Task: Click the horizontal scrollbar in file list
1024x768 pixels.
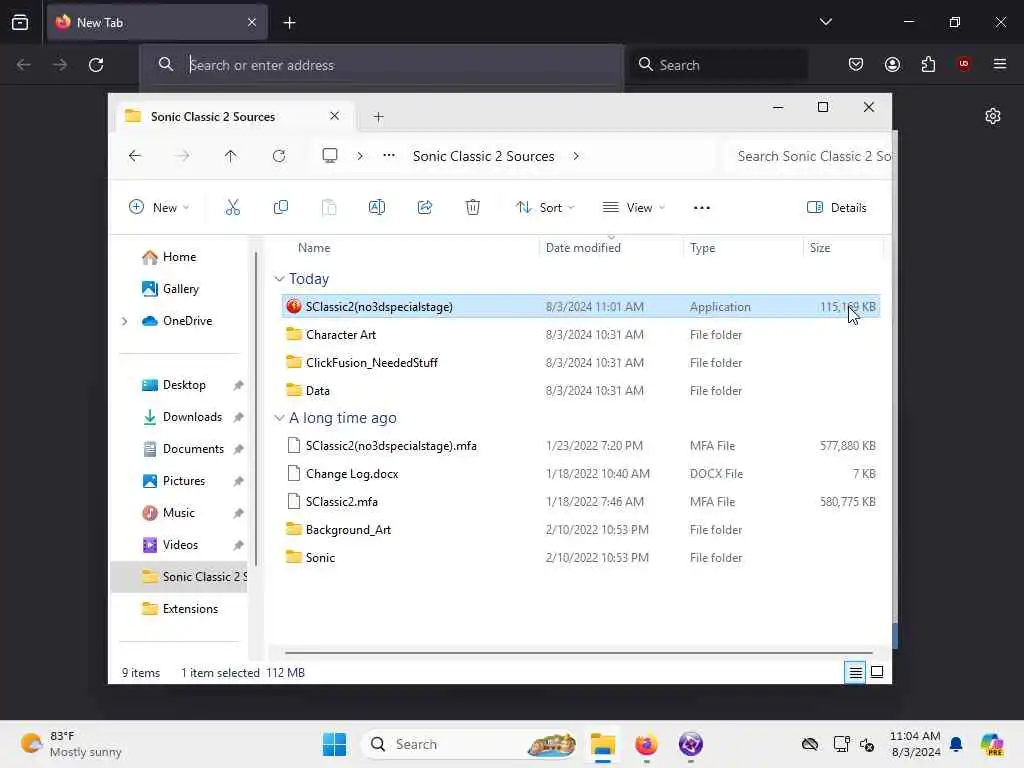Action: (x=579, y=652)
